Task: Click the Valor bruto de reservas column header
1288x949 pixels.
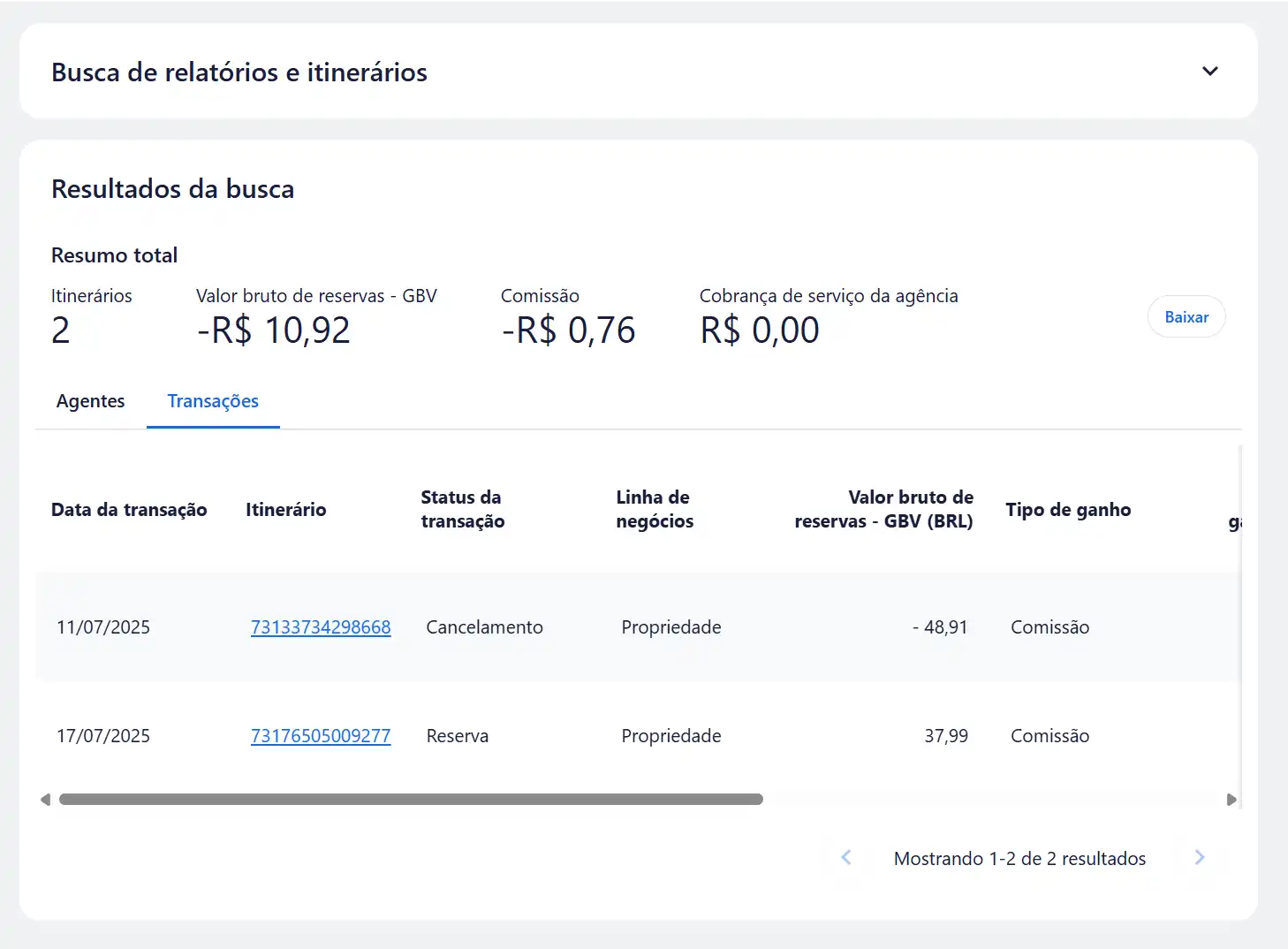Action: point(883,509)
